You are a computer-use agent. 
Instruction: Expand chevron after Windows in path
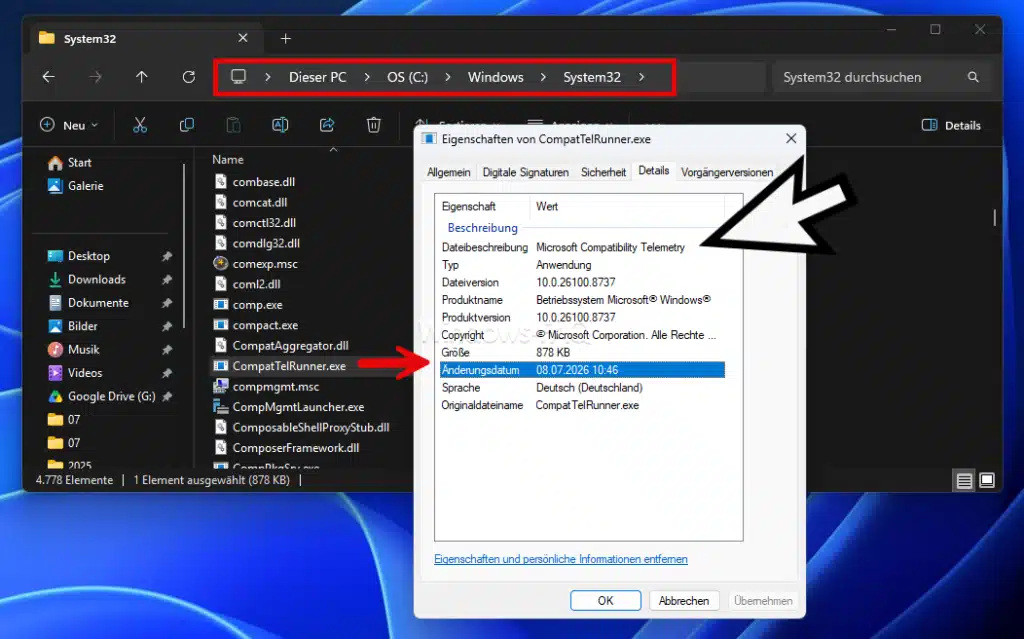[543, 77]
